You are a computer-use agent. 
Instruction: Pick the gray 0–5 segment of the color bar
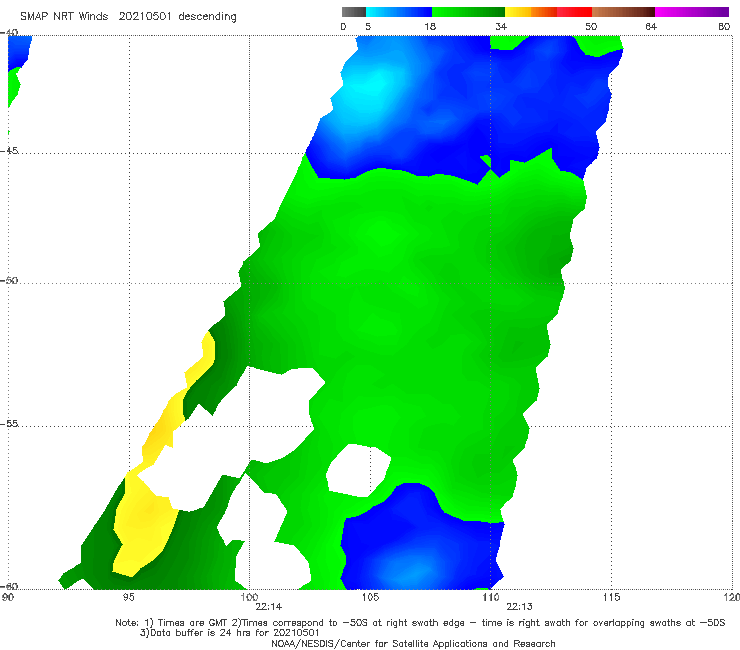[x=354, y=12]
